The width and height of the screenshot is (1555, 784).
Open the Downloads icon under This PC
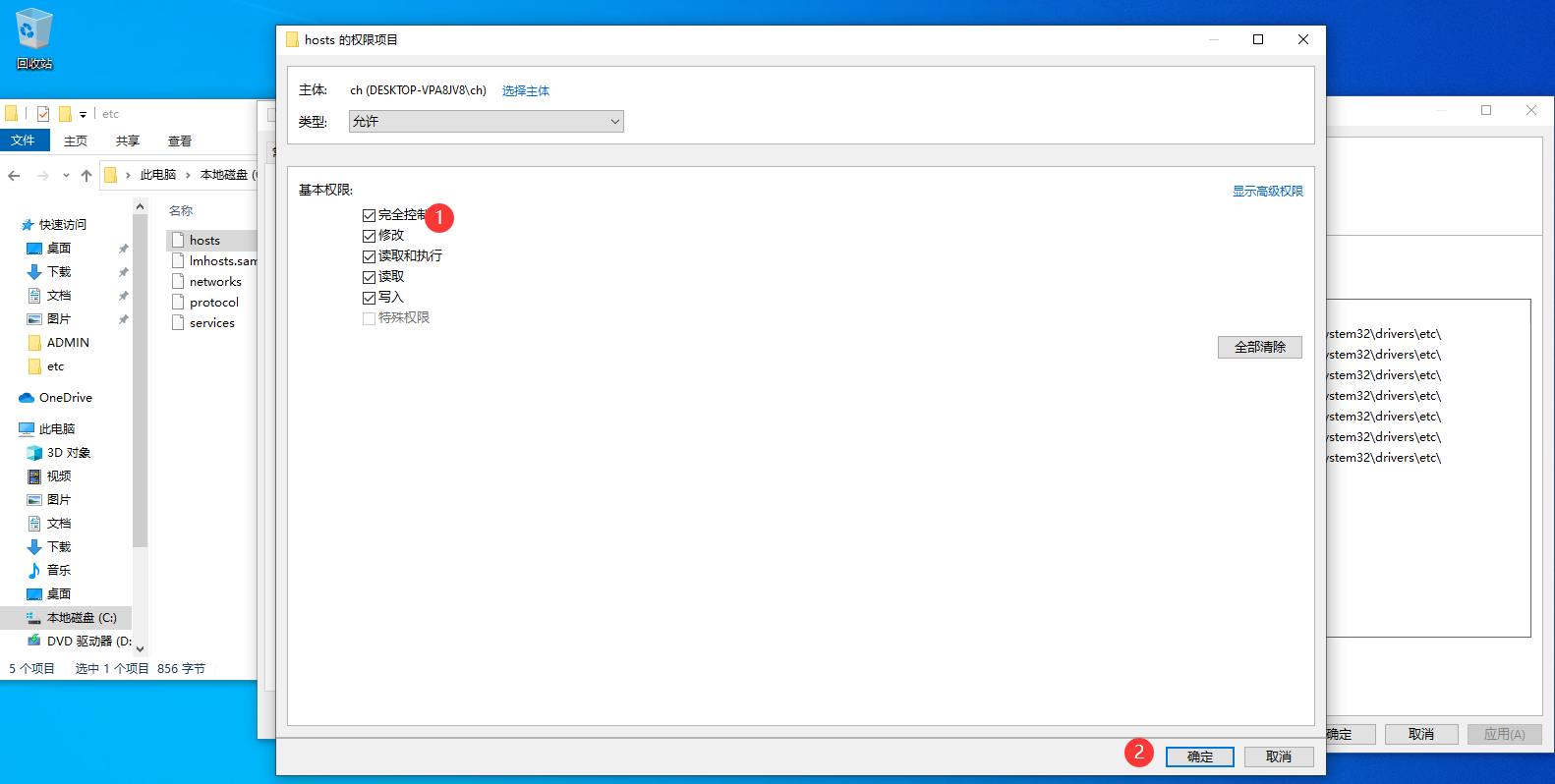tap(34, 547)
